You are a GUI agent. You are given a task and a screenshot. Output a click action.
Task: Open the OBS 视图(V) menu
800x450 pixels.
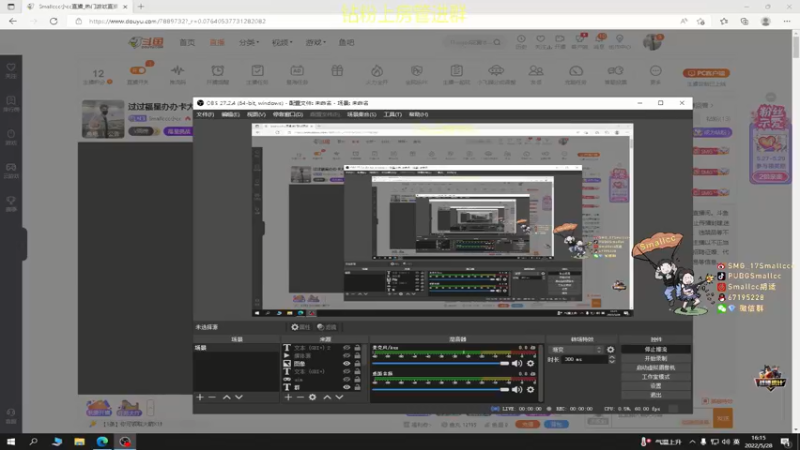pos(256,114)
